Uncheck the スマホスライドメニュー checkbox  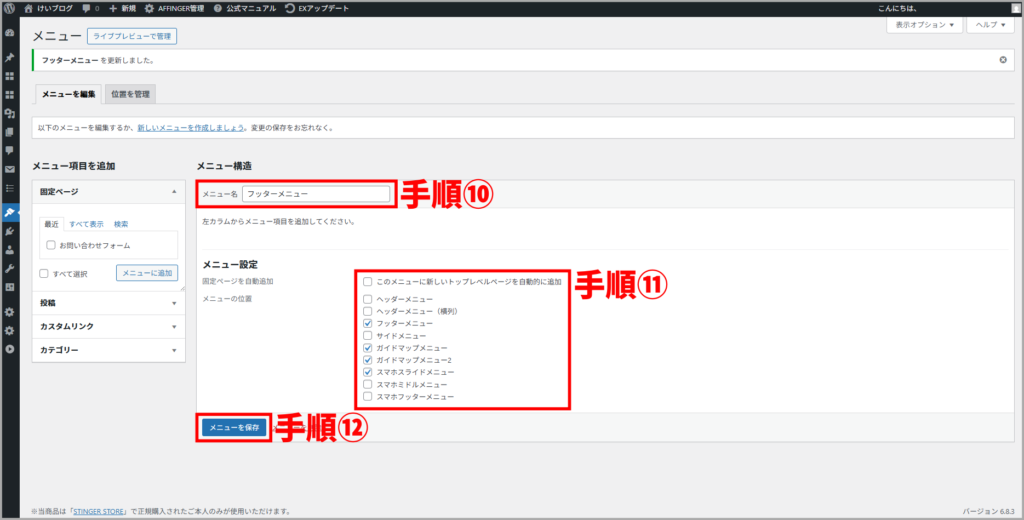coord(369,371)
